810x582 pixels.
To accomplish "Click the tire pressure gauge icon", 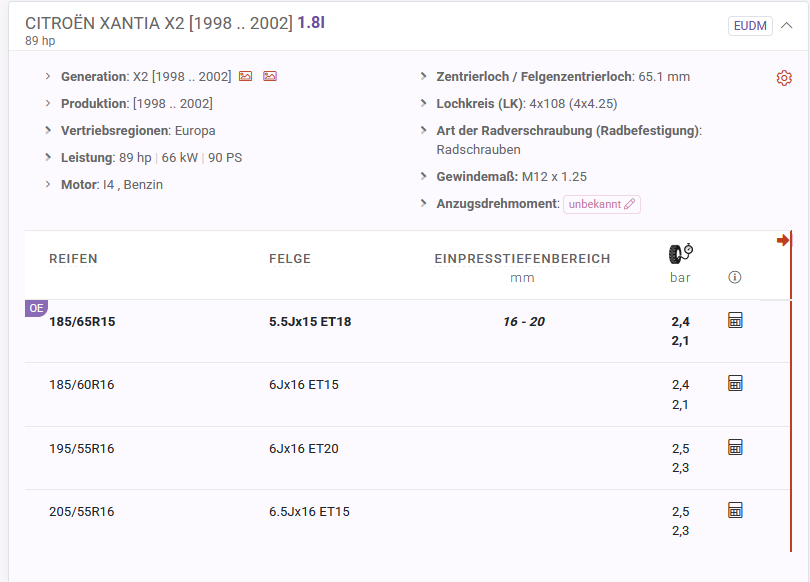I will pyautogui.click(x=680, y=254).
